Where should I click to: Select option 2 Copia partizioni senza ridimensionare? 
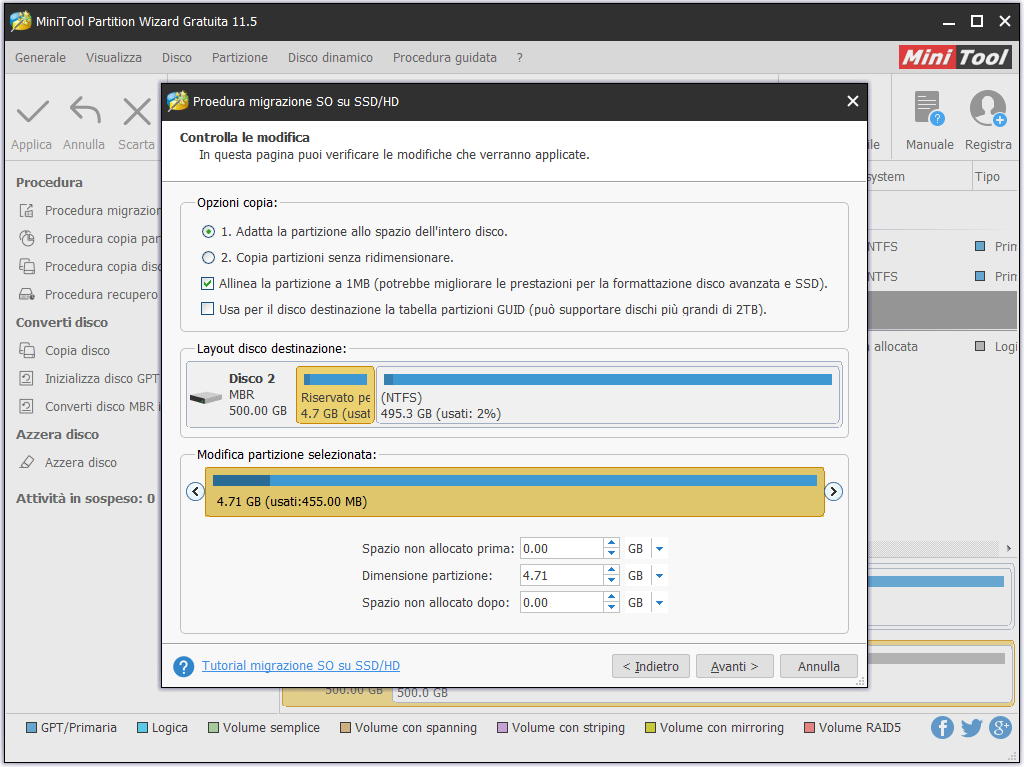click(x=209, y=258)
